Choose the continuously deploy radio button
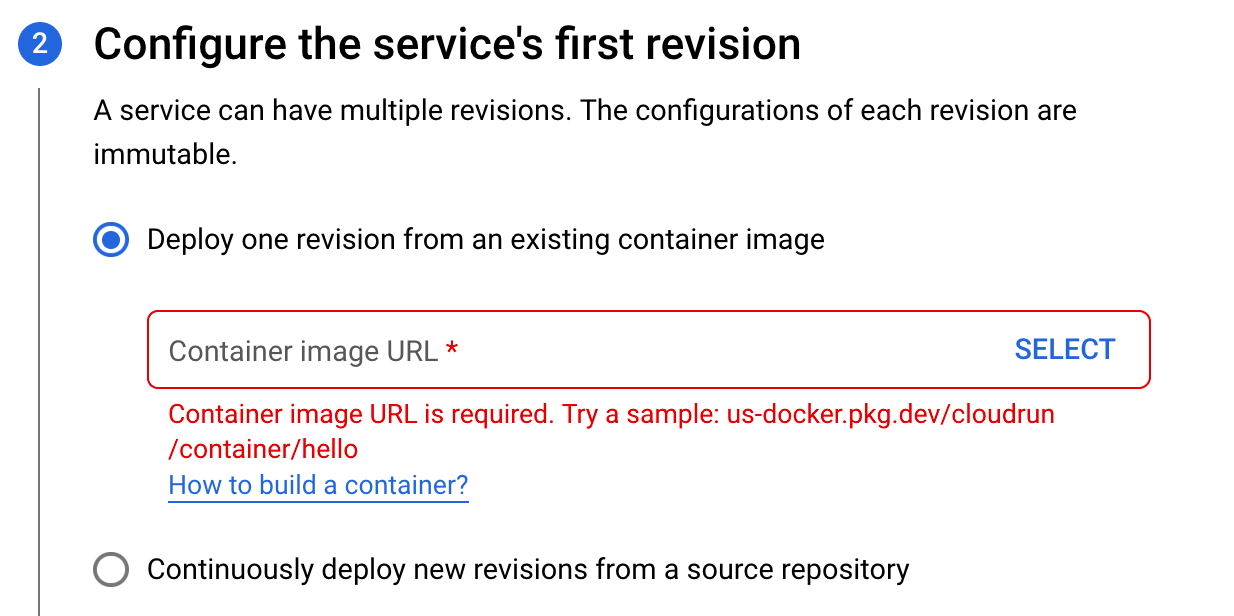The width and height of the screenshot is (1234, 616). point(111,570)
